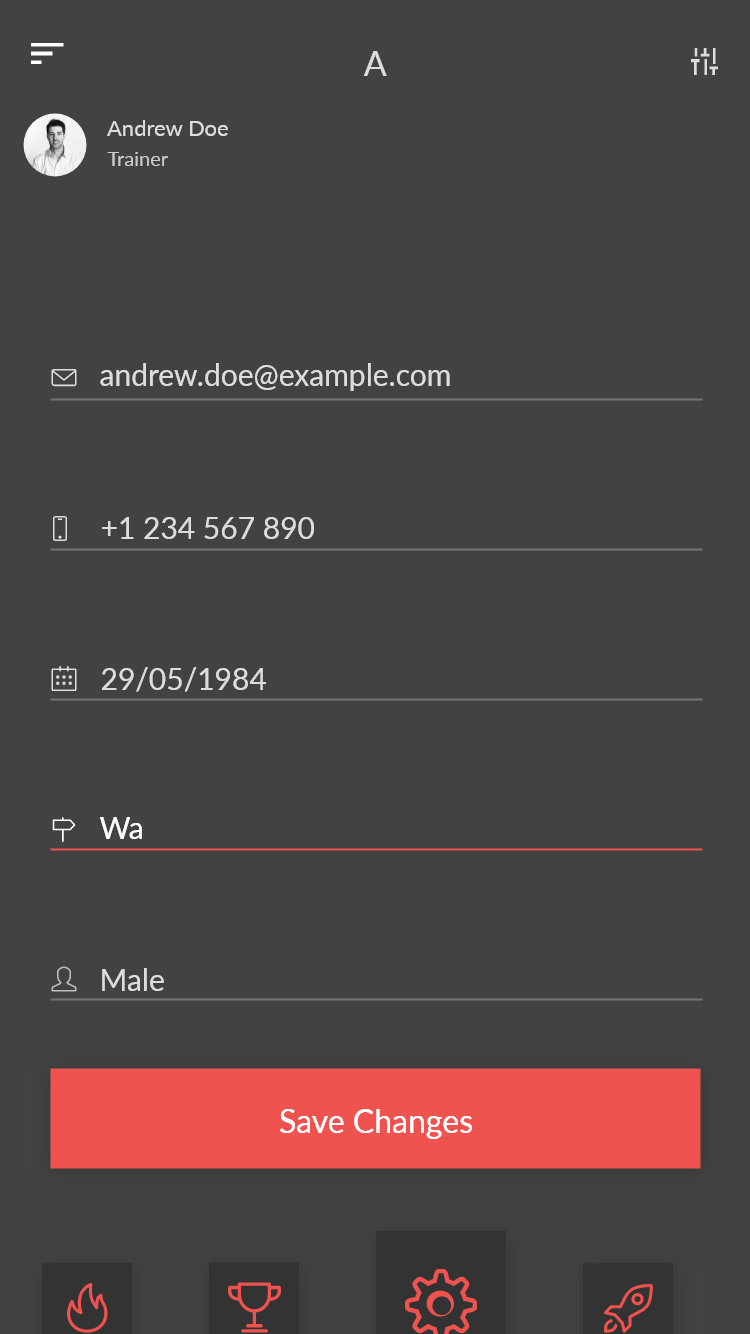
Task: Open the trophy tab in bottom bar
Action: pyautogui.click(x=254, y=1298)
